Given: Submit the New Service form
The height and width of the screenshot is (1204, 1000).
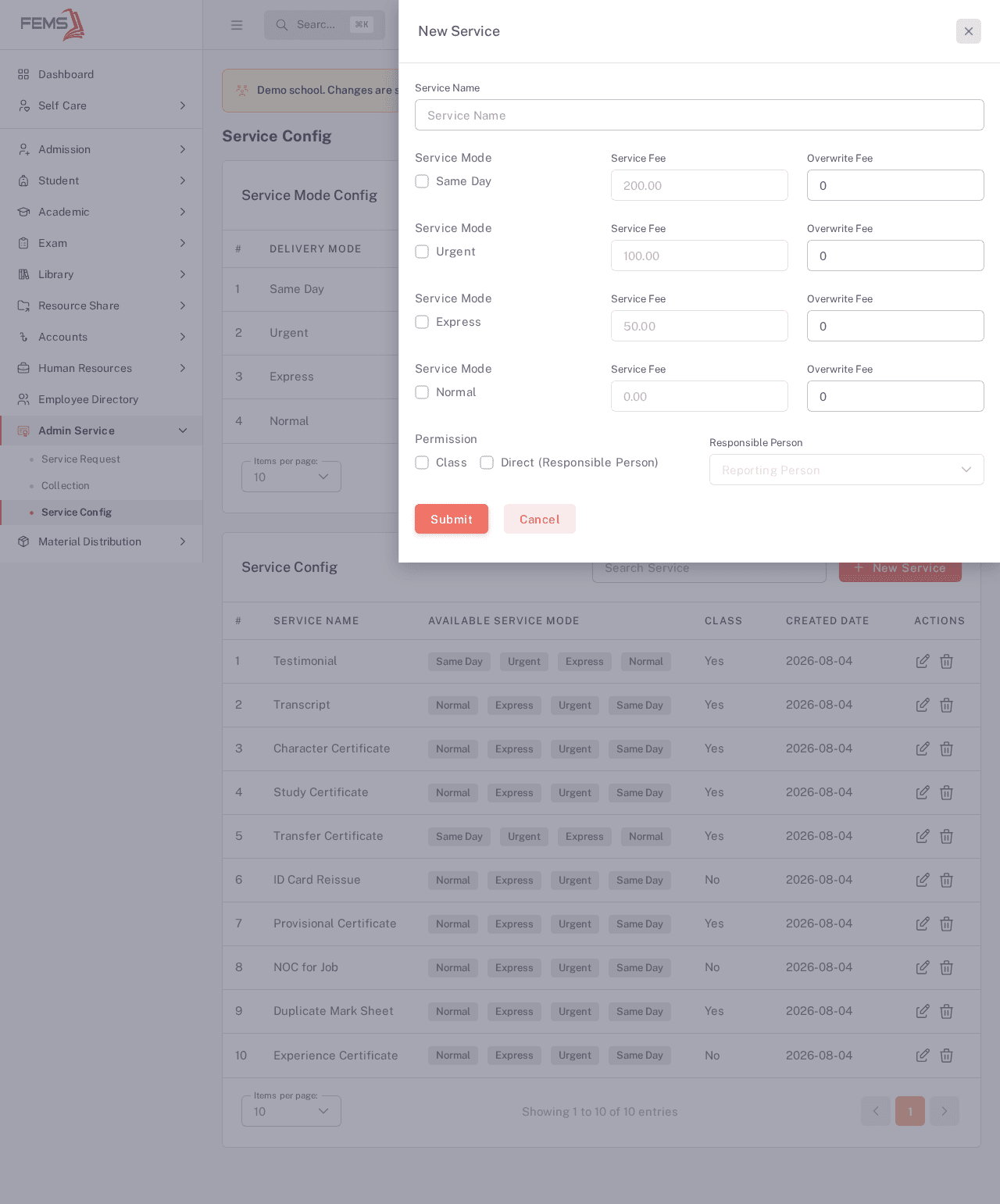Looking at the screenshot, I should (x=452, y=519).
